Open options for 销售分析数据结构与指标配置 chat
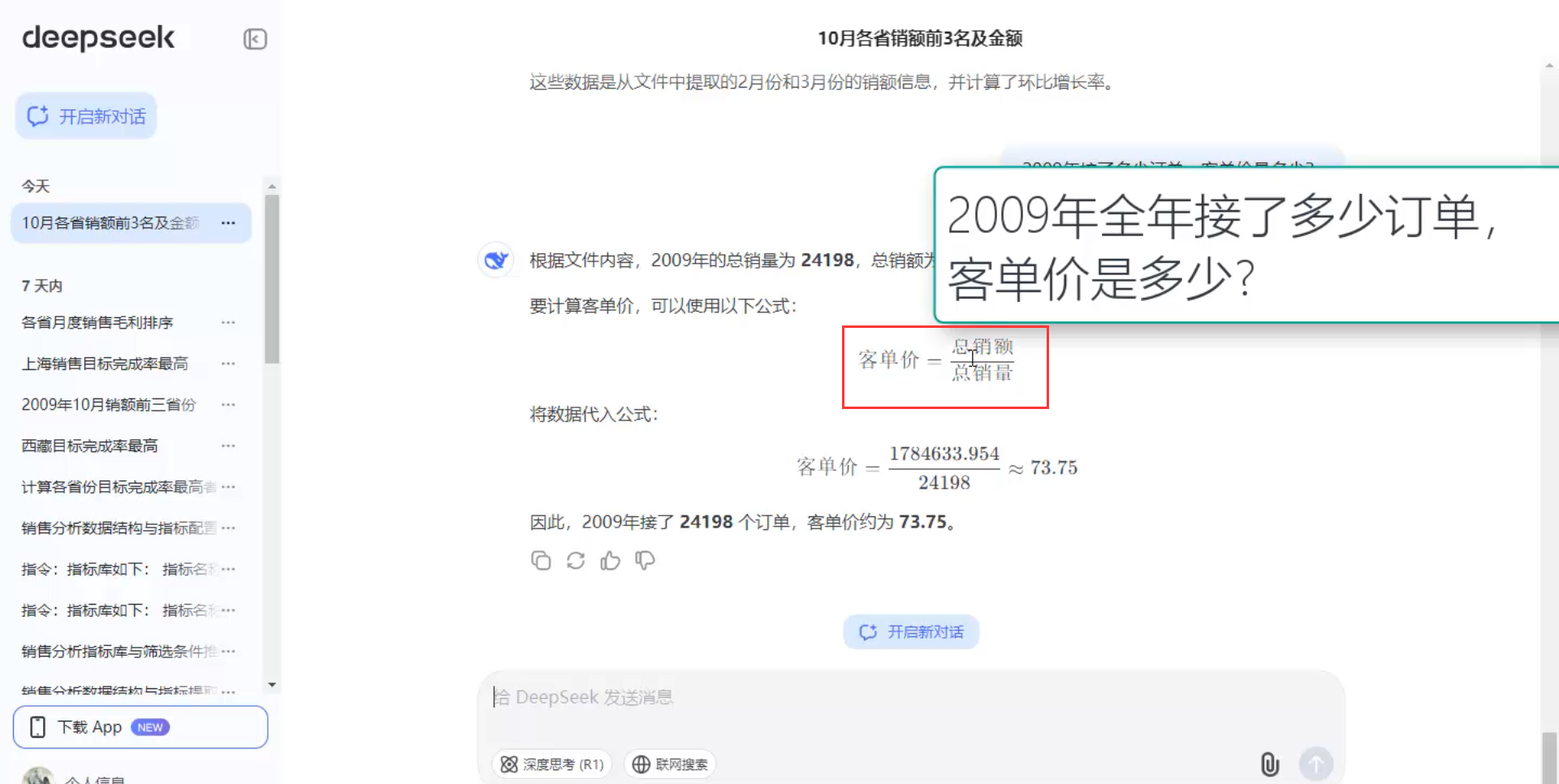The width and height of the screenshot is (1559, 784). (228, 528)
